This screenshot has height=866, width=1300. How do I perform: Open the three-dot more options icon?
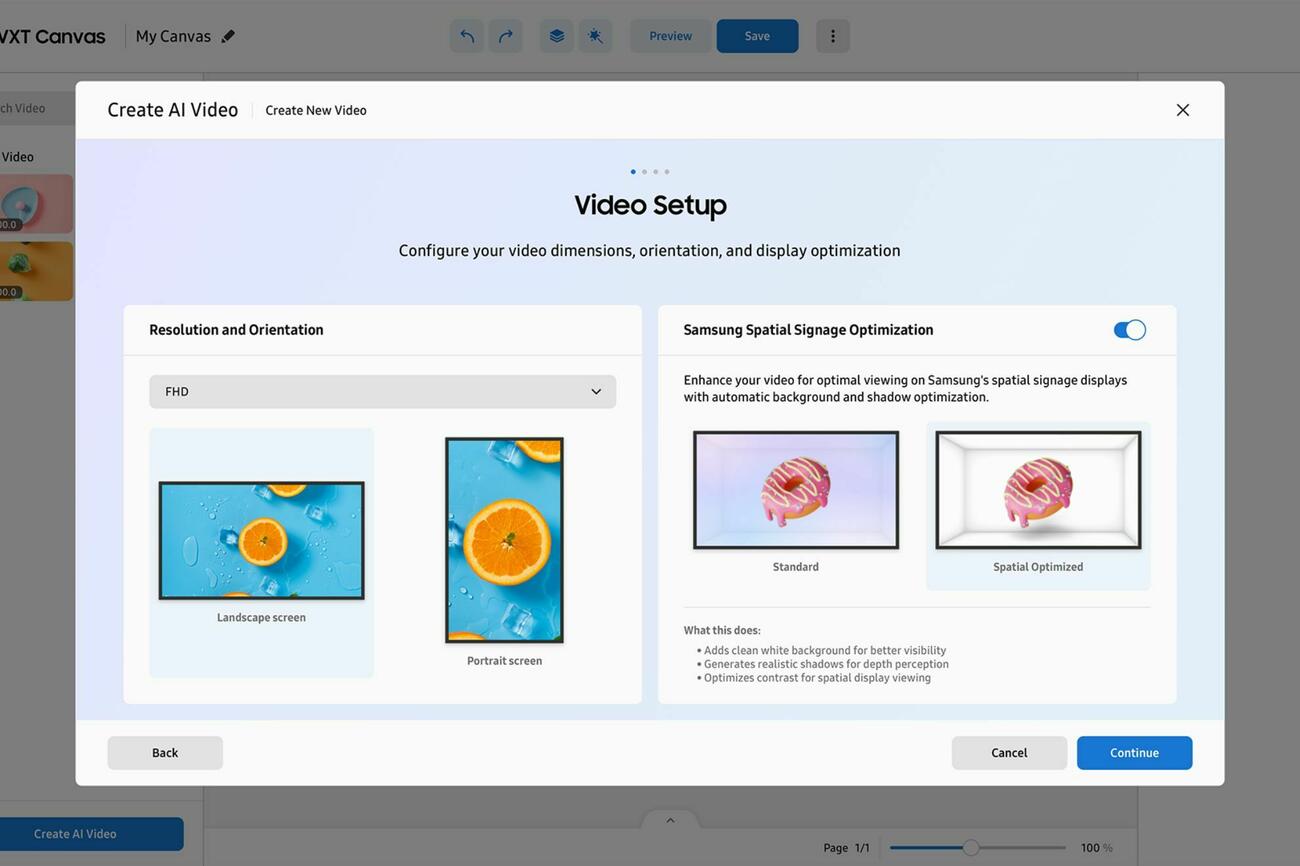click(x=832, y=35)
